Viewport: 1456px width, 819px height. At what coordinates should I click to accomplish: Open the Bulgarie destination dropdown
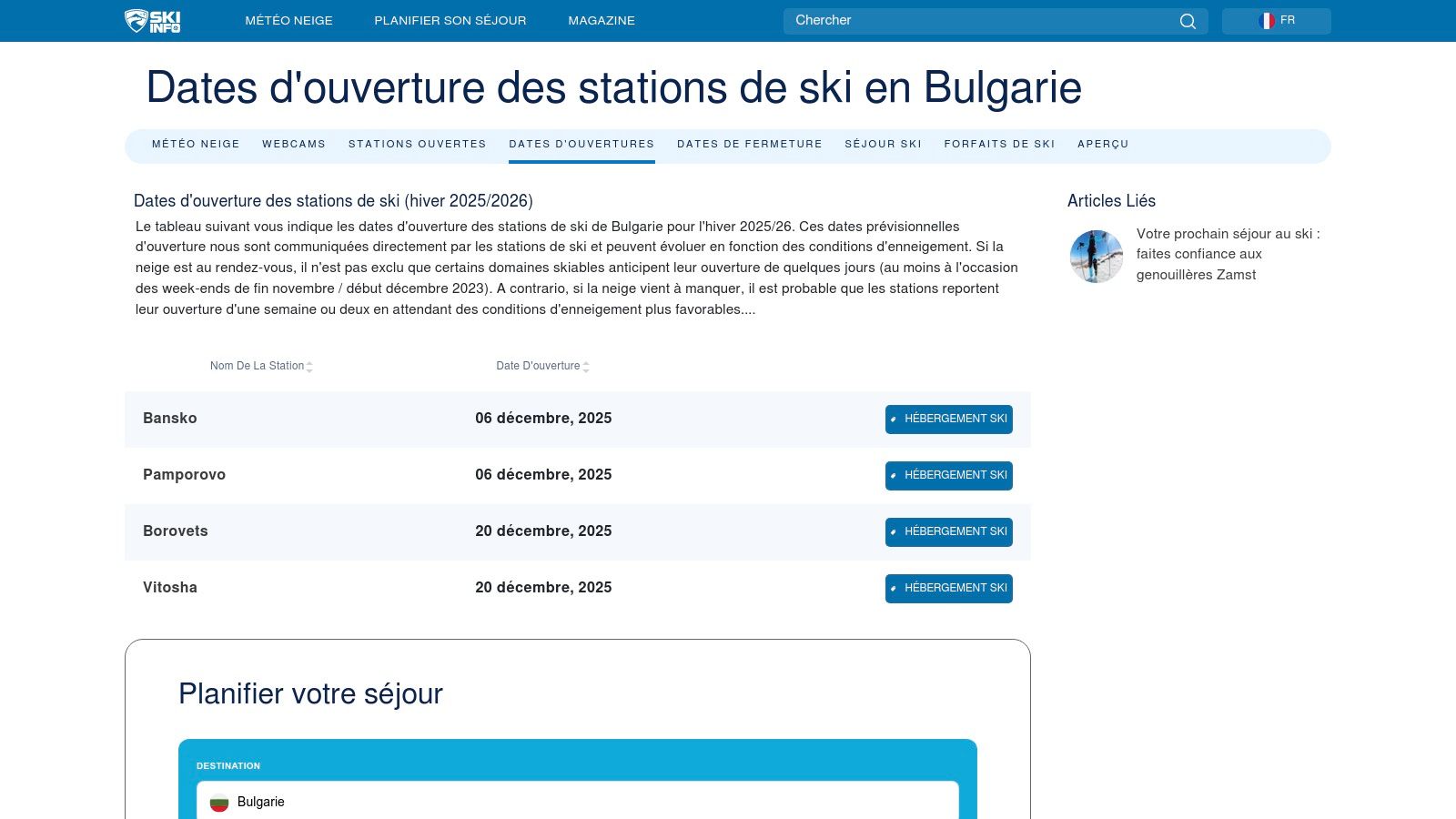[x=575, y=802]
